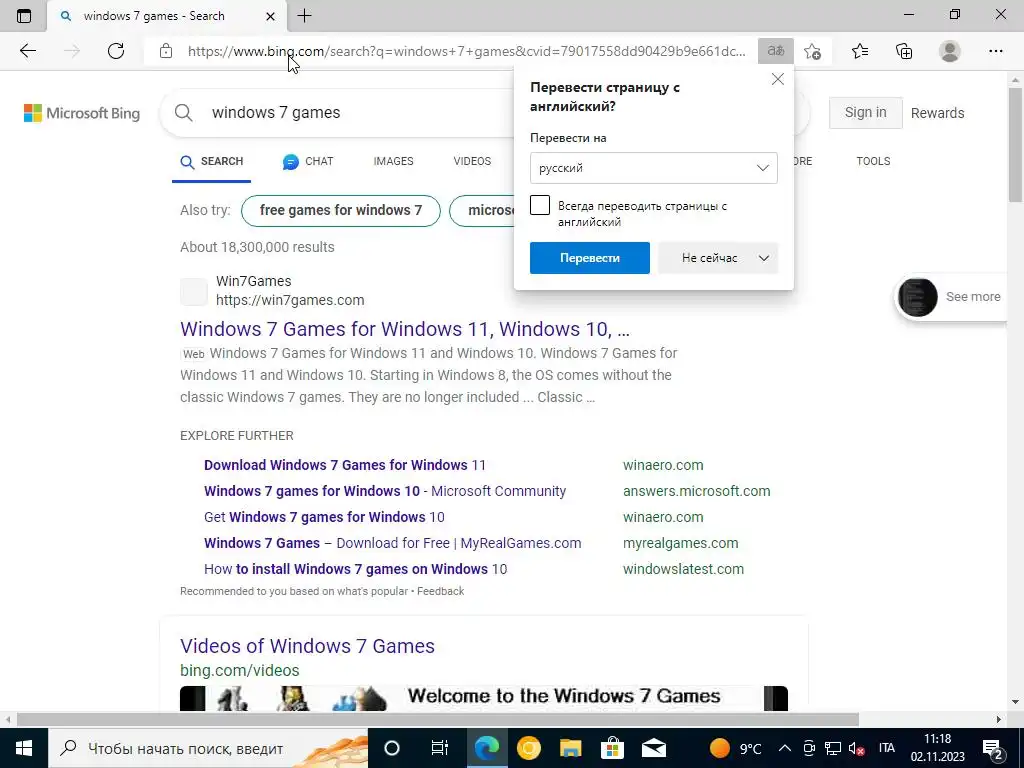The width and height of the screenshot is (1024, 768).
Task: Open the Win7Games site favicon
Action: pos(193,291)
